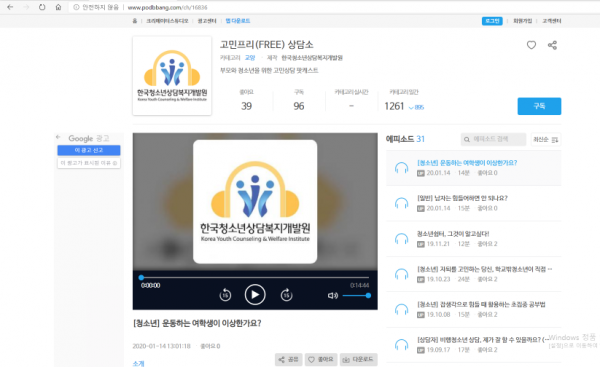Click the UP badge on the 20.01.14 14분 episode

421,173
